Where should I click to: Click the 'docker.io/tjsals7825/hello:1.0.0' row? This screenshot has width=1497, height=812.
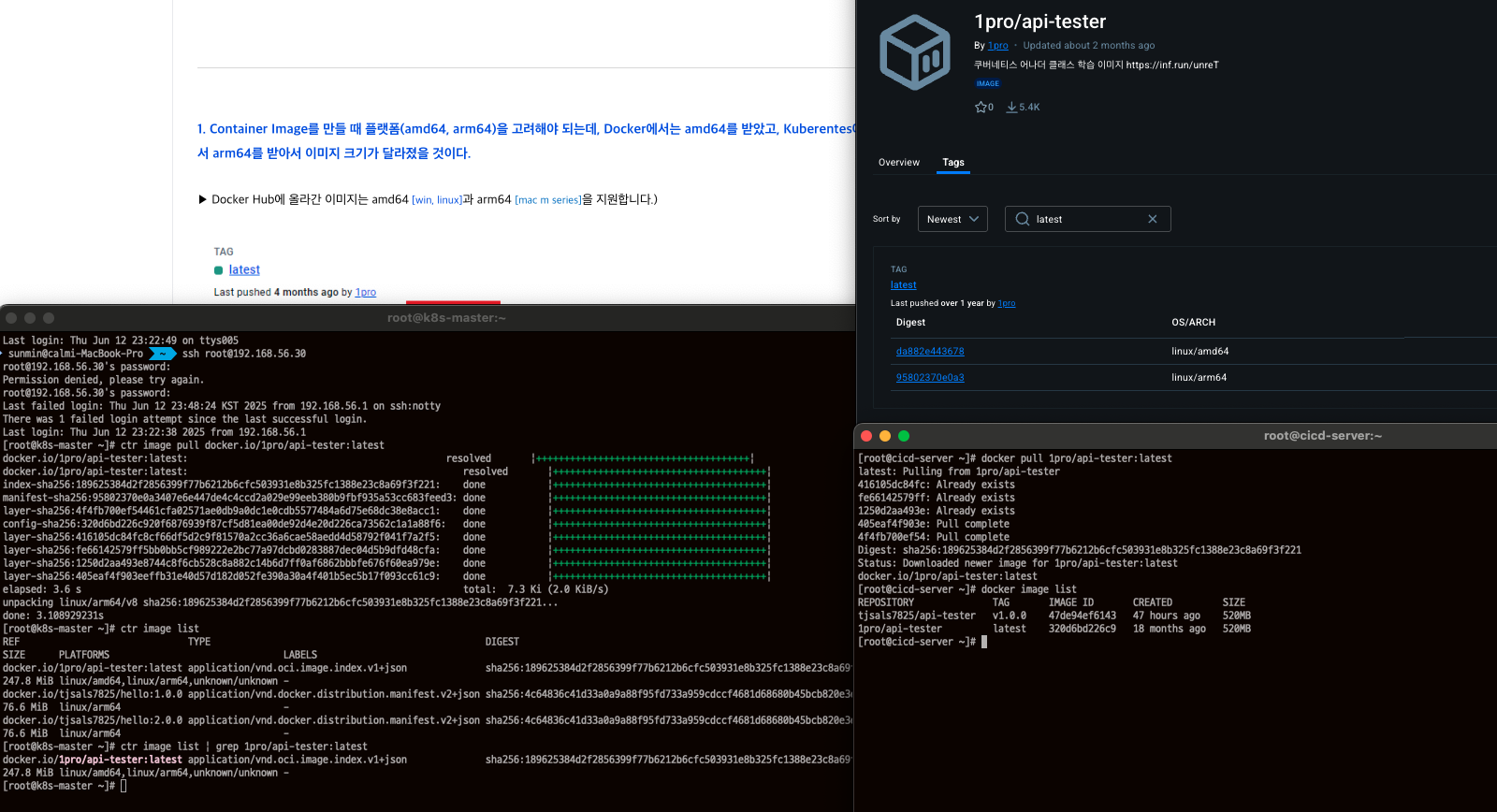[428, 694]
